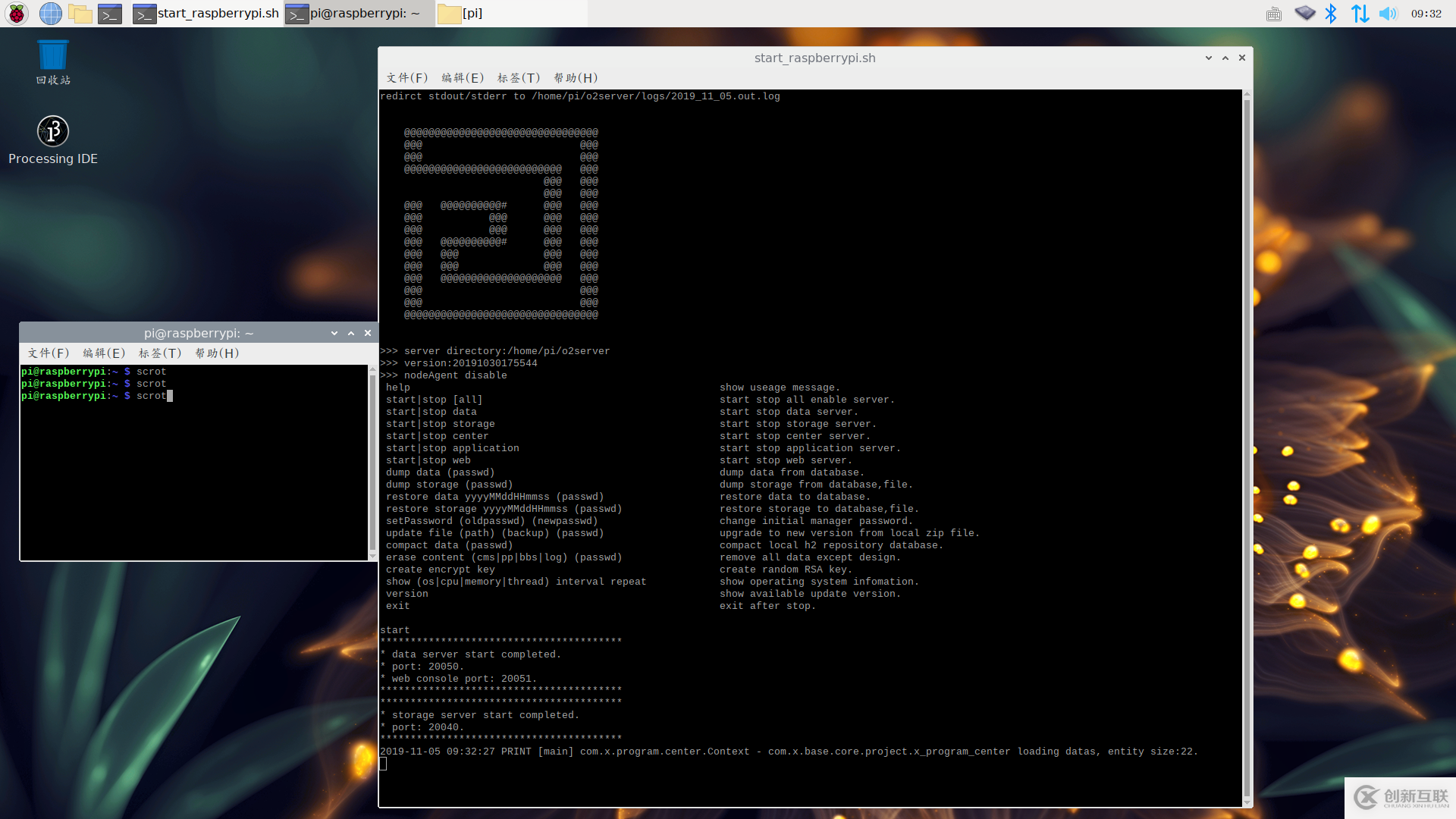1456x819 pixels.
Task: Click the keyboard tray icon
Action: (1274, 14)
